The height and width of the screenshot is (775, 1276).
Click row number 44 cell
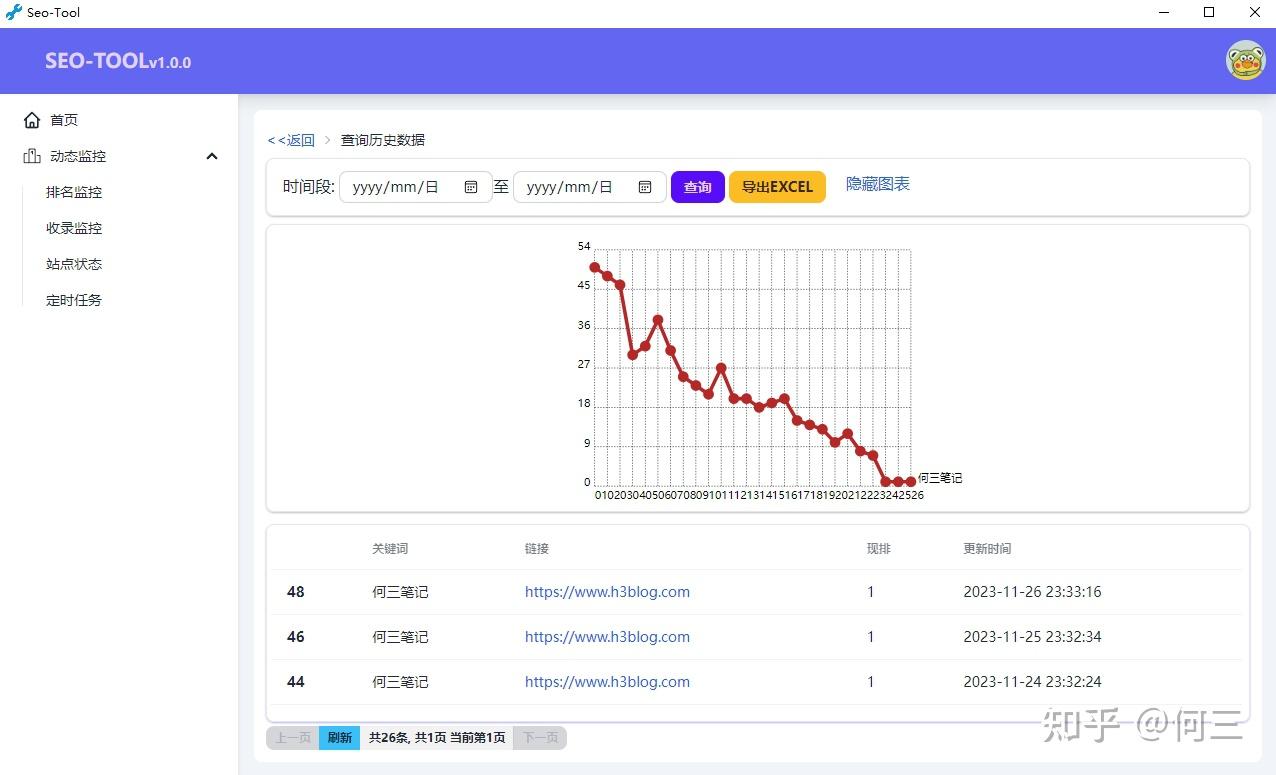click(296, 682)
